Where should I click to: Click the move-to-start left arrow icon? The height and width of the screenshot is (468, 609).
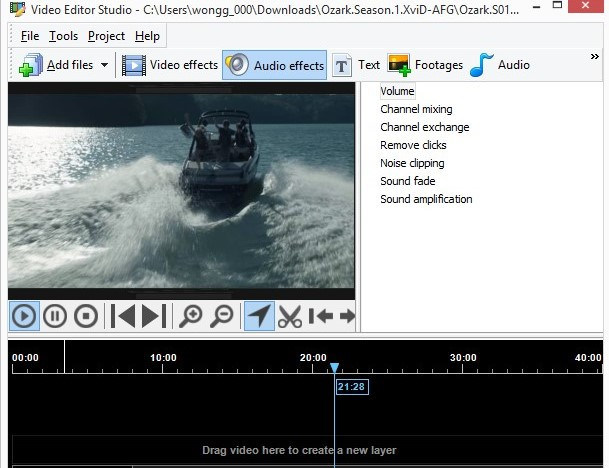(321, 316)
